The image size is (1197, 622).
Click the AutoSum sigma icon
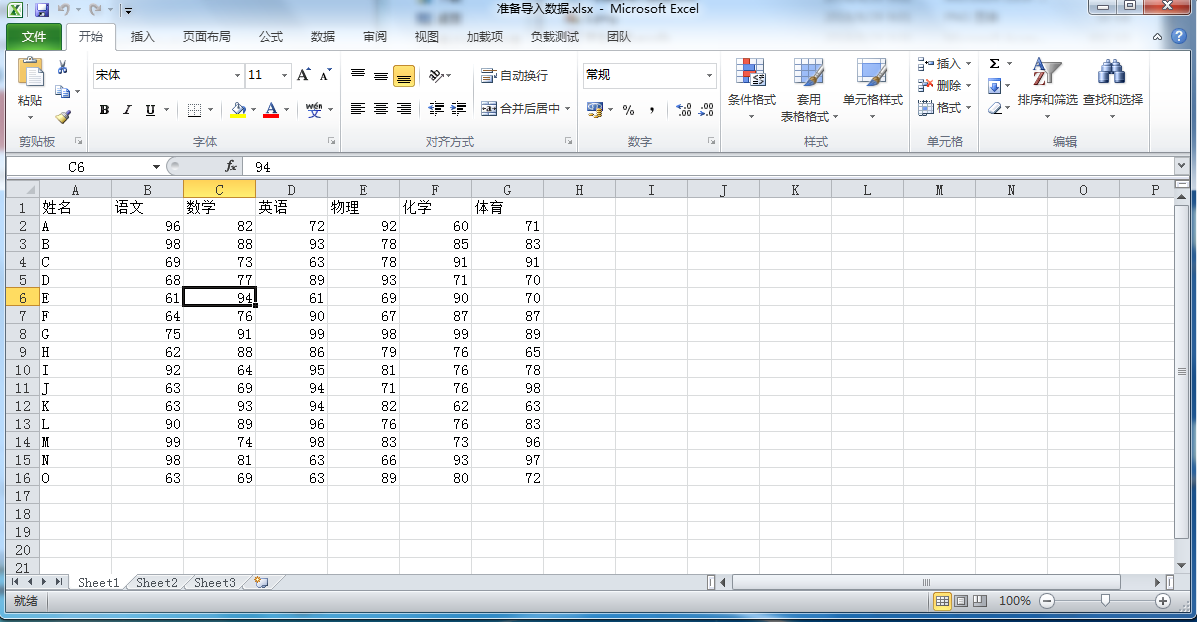[993, 65]
